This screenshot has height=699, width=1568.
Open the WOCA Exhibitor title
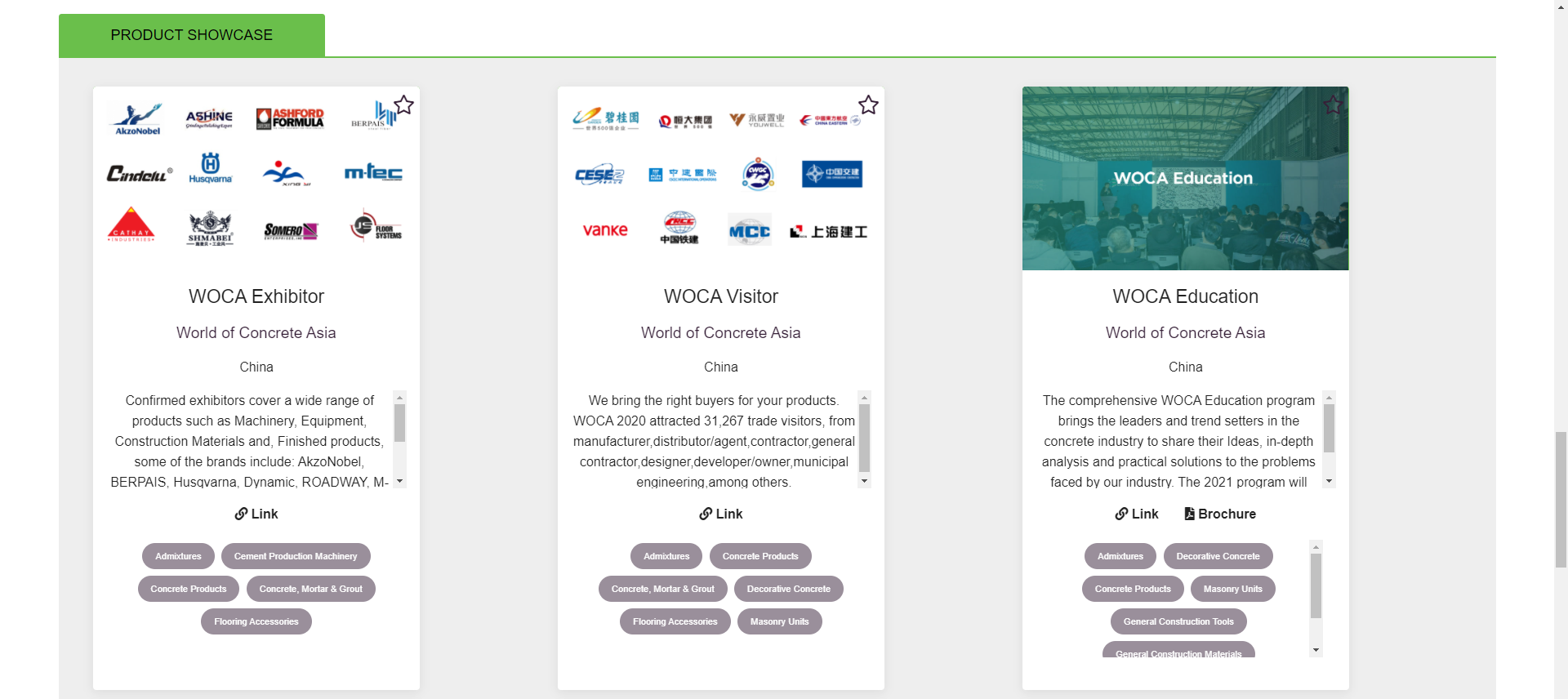click(x=256, y=296)
